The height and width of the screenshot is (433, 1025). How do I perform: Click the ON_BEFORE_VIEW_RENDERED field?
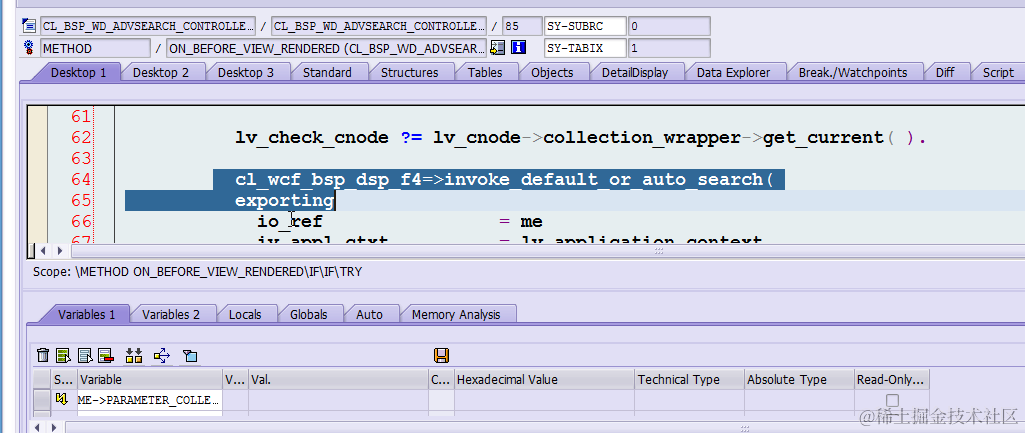coord(327,48)
